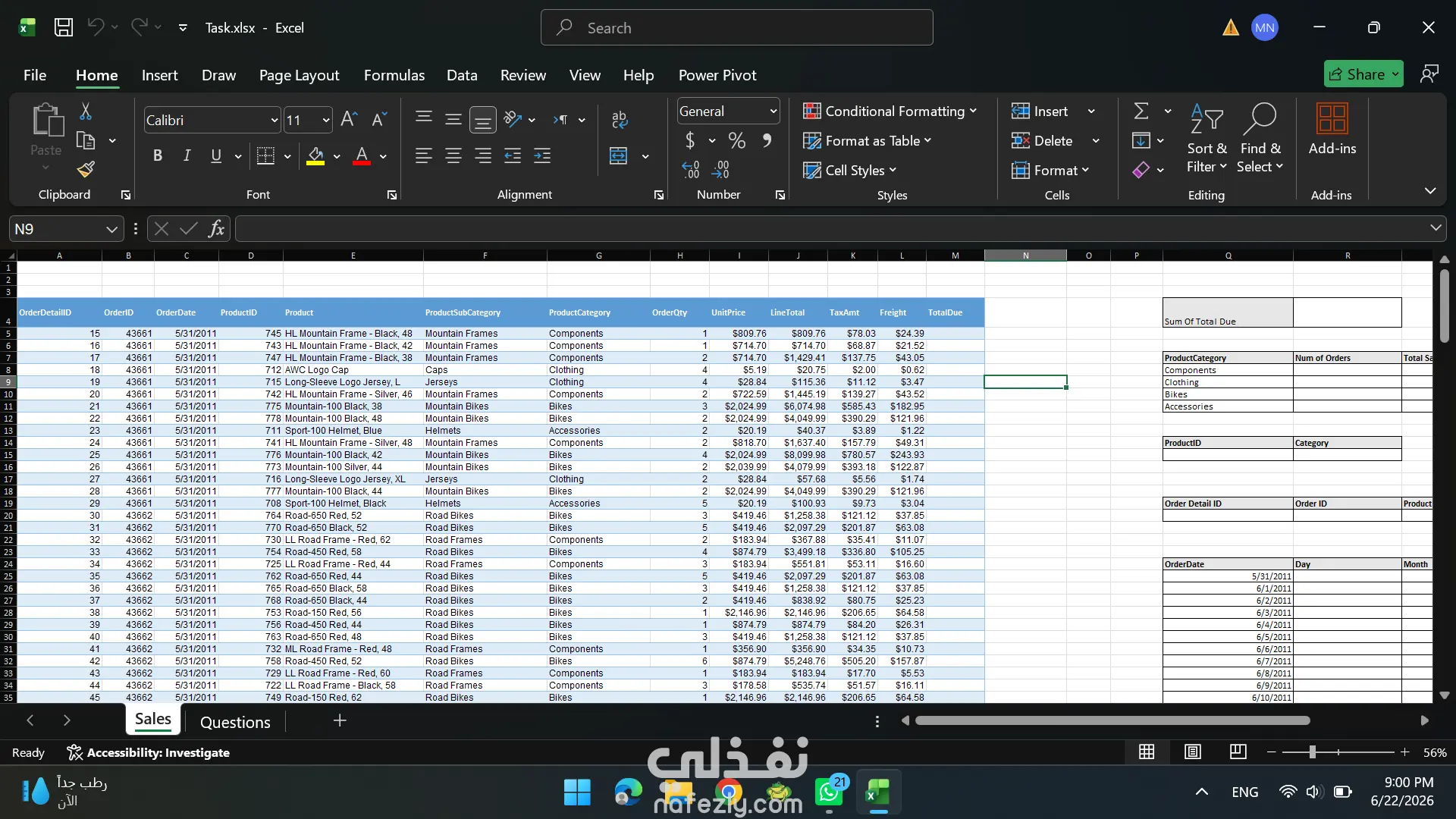This screenshot has height=819, width=1456.
Task: Open Excel from the Windows taskbar
Action: 878,792
